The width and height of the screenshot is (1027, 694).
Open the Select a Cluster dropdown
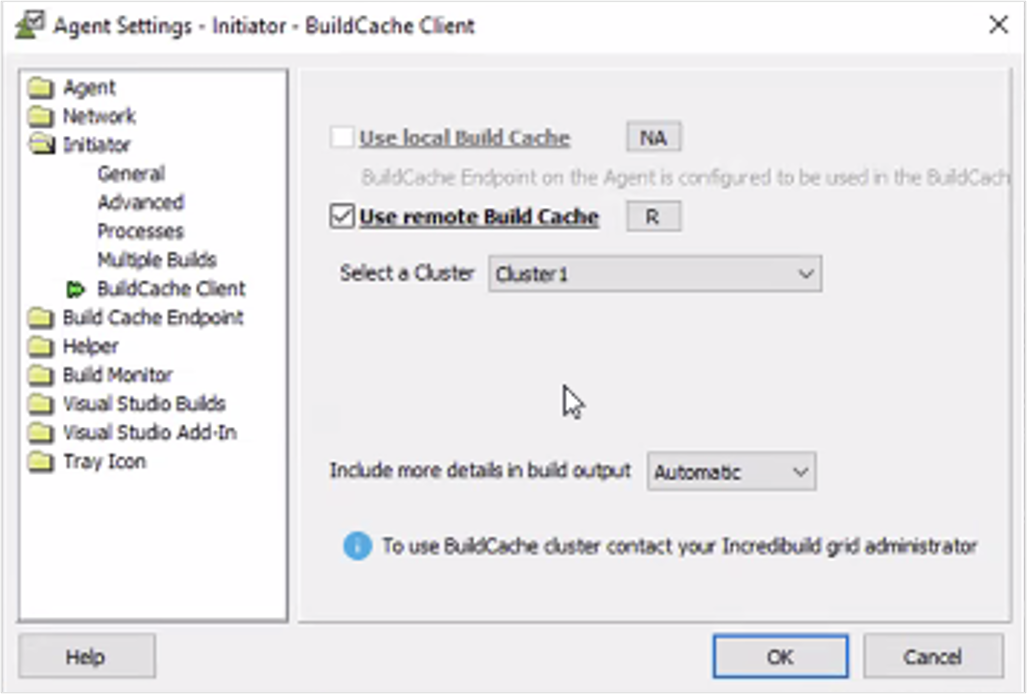[655, 274]
